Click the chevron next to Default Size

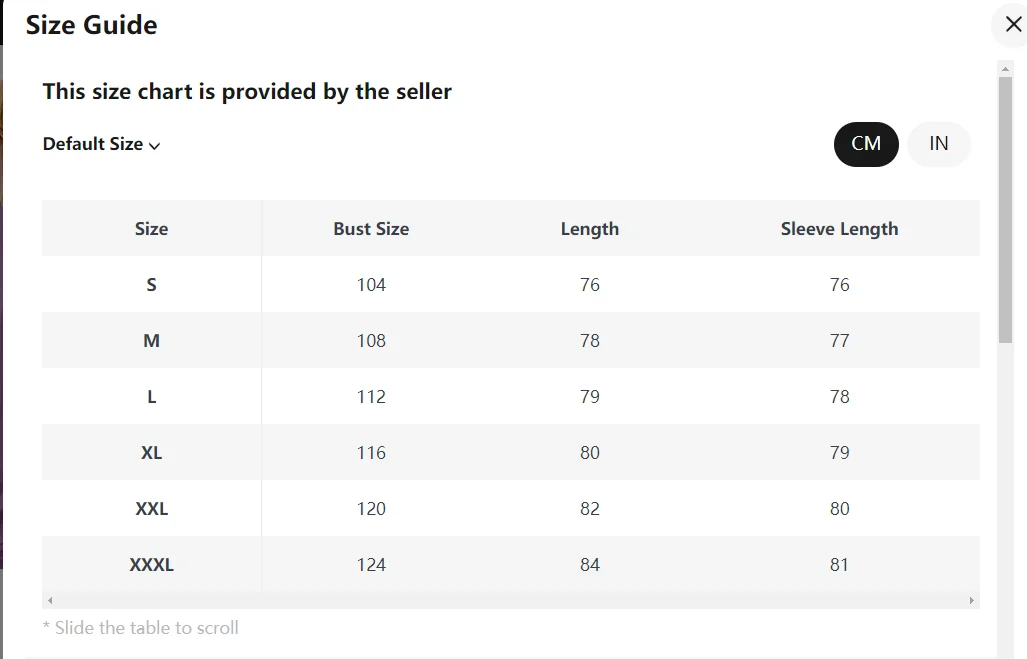point(155,146)
